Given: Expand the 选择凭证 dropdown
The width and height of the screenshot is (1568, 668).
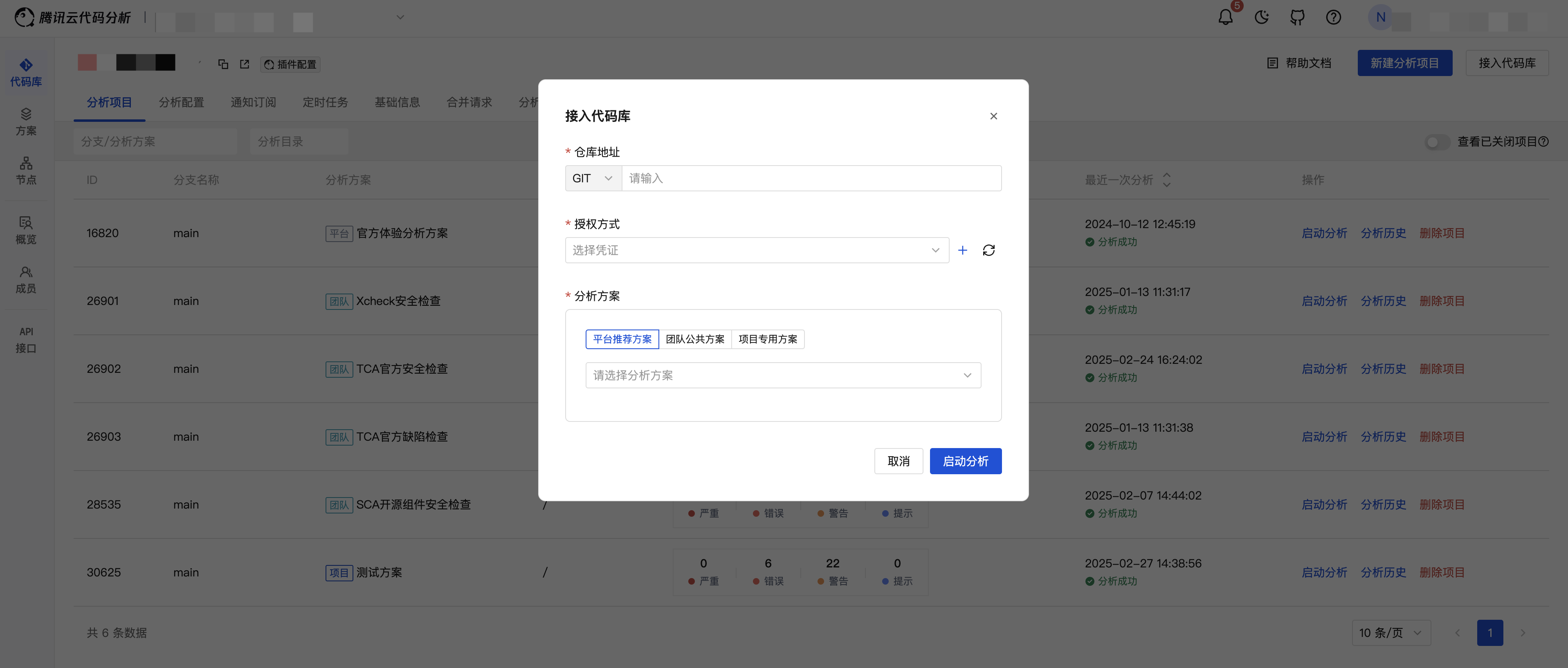Looking at the screenshot, I should 757,250.
